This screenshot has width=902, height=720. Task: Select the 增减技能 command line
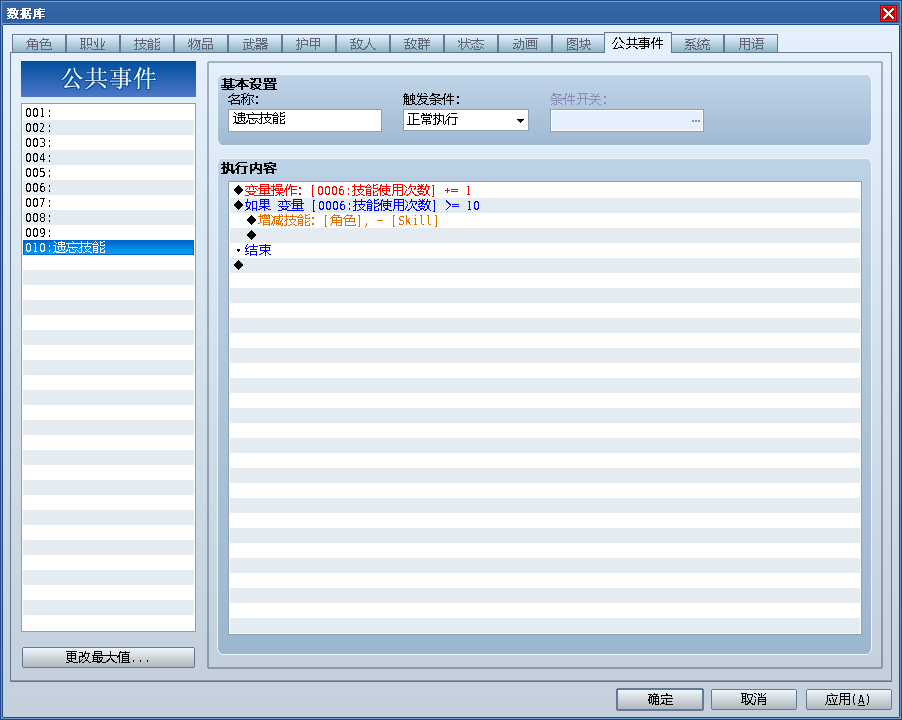pyautogui.click(x=545, y=220)
